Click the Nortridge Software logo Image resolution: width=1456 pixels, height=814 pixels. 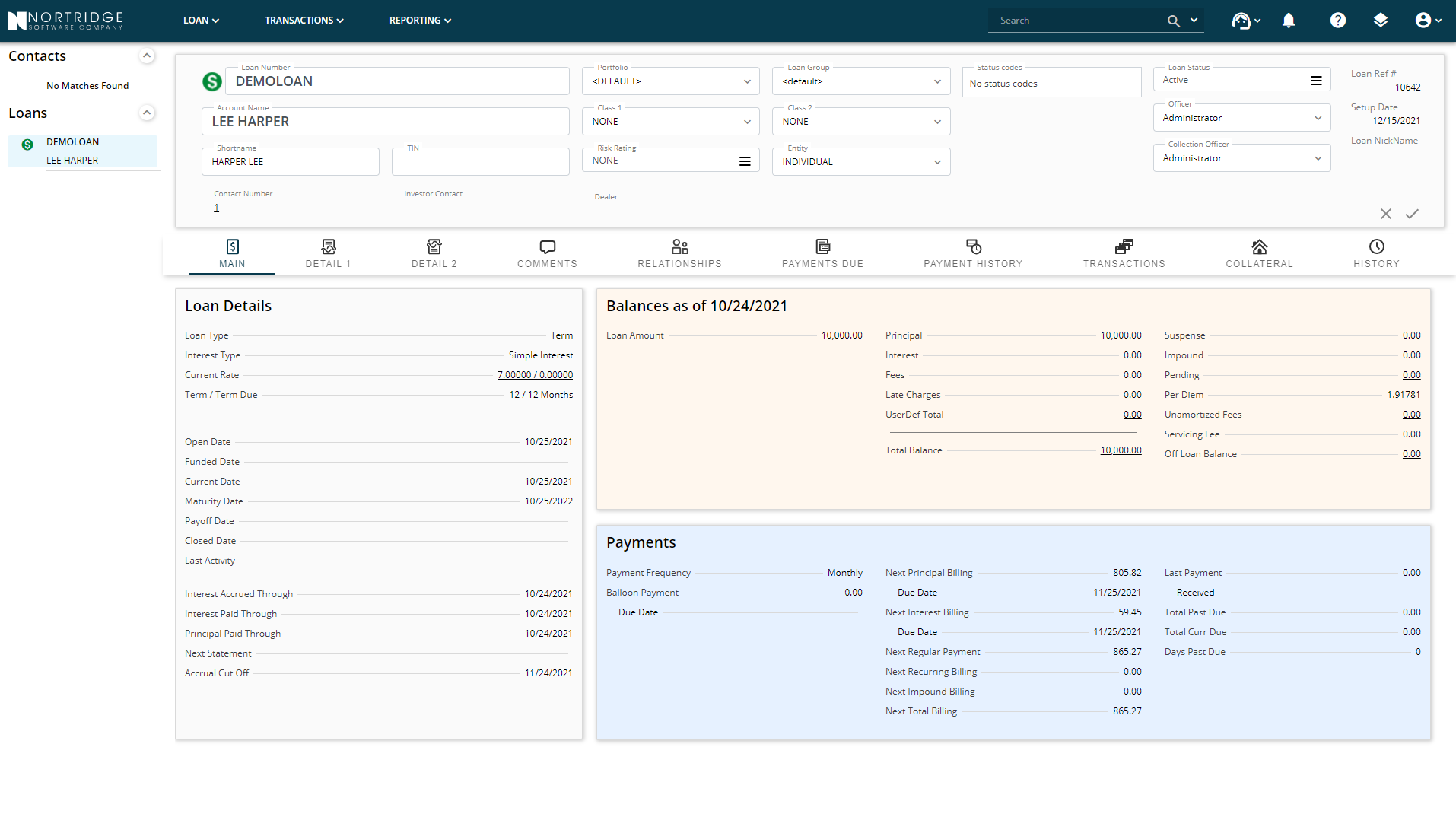click(x=65, y=21)
